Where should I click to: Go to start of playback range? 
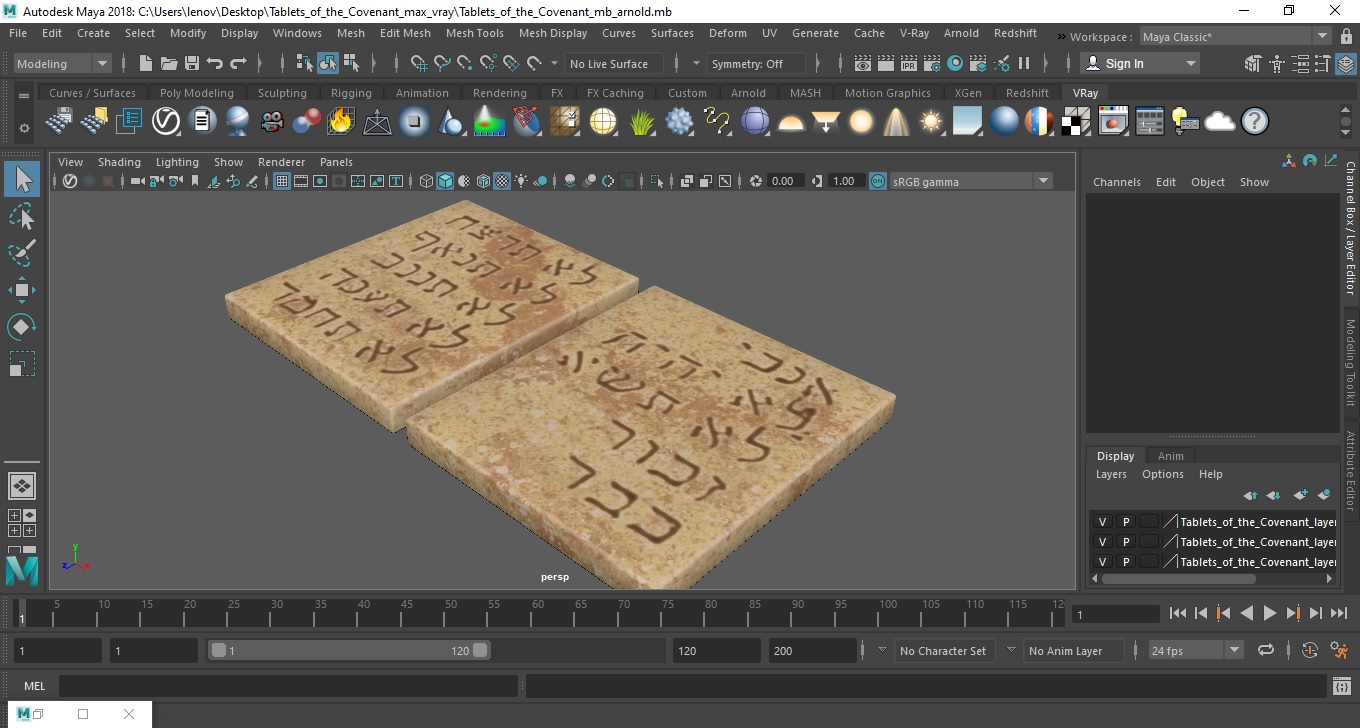pos(1178,614)
